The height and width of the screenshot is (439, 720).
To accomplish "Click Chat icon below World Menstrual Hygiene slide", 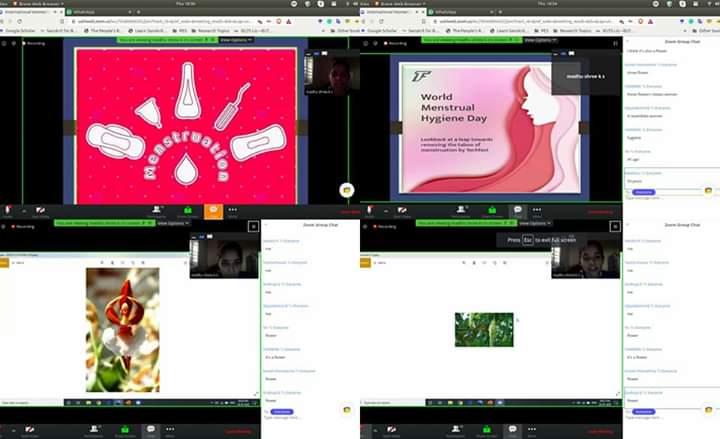I will tap(517, 211).
